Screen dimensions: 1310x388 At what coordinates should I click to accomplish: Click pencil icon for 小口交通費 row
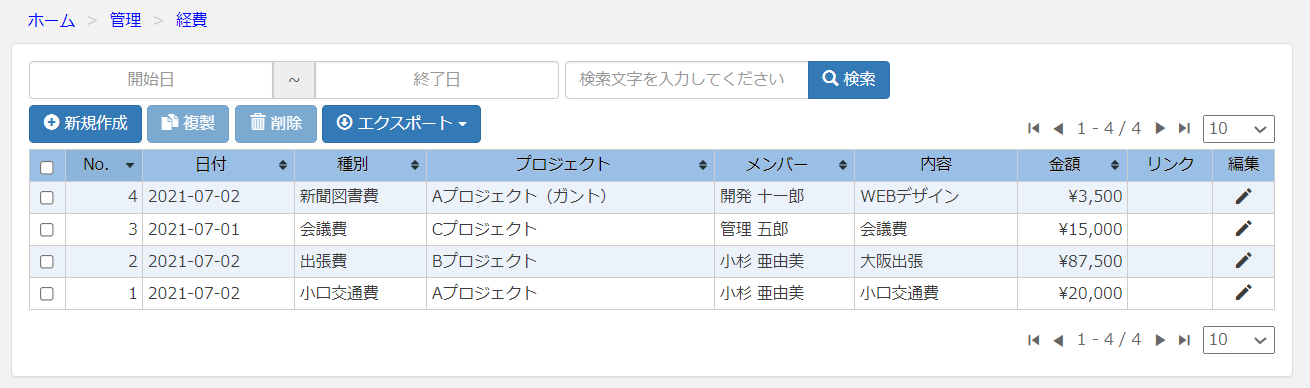click(x=1243, y=292)
